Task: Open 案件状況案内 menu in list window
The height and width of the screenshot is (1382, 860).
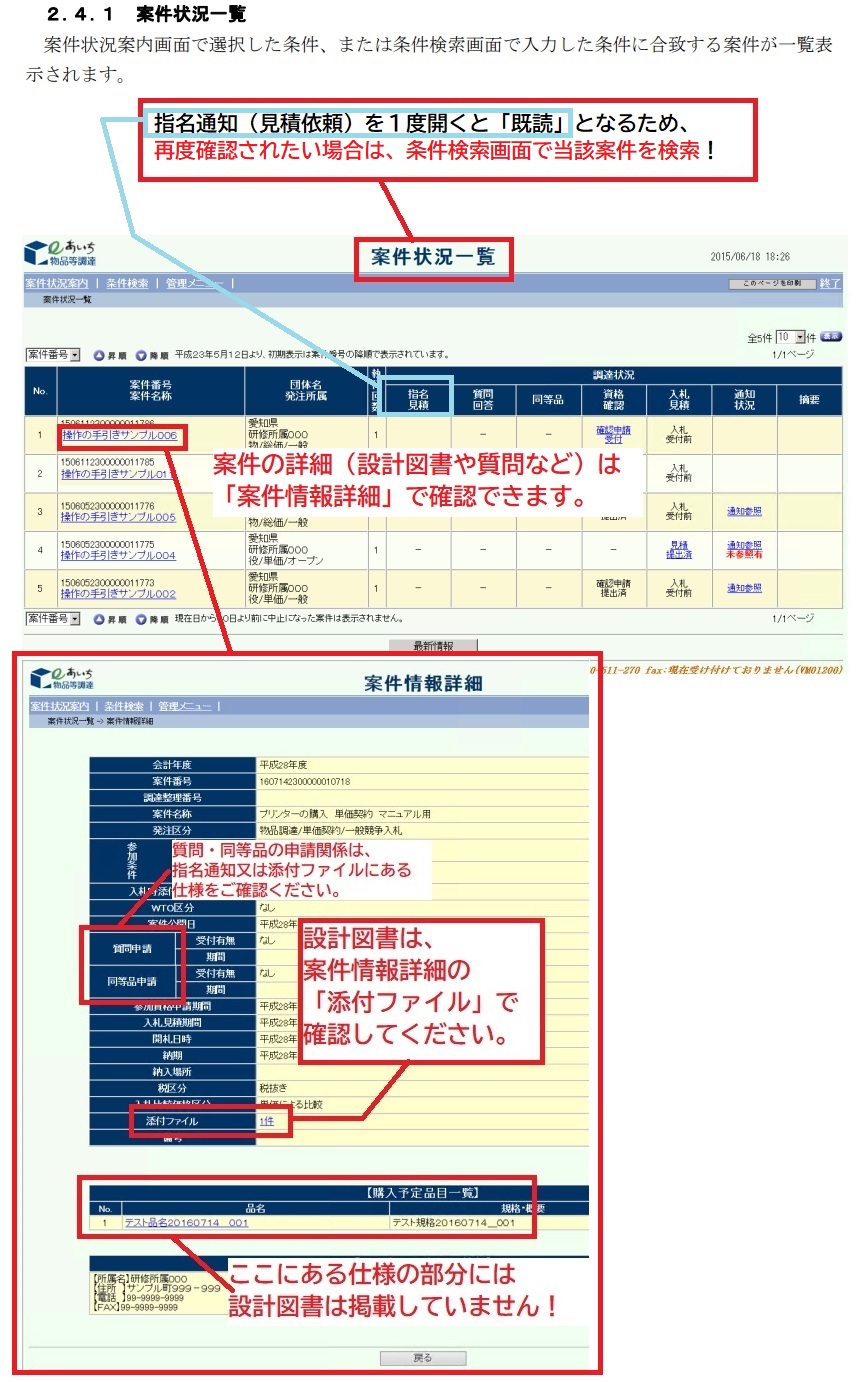Action: 57,284
